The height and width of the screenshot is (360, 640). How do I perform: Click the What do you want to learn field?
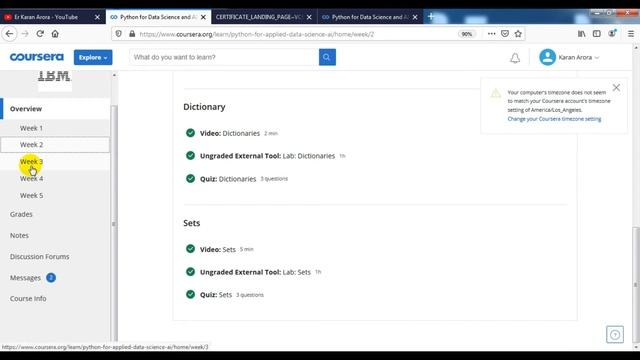pyautogui.click(x=224, y=57)
